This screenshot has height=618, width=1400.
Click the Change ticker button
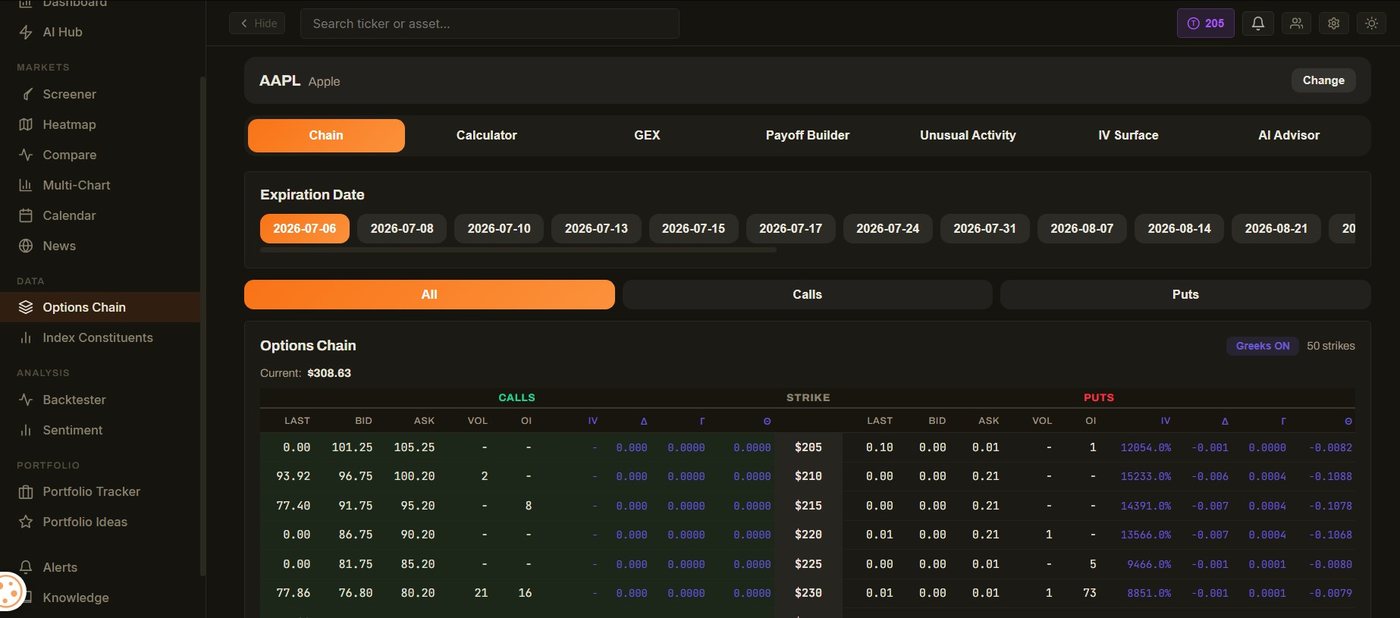pos(1323,80)
